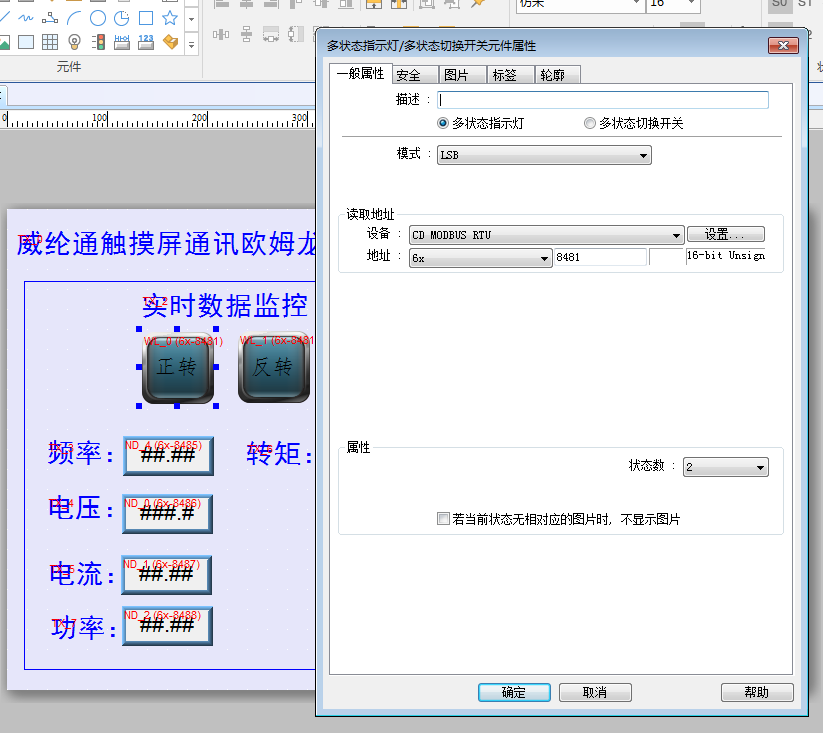Select the frequency numeric display 6x-8485
The height and width of the screenshot is (733, 823).
pos(167,456)
